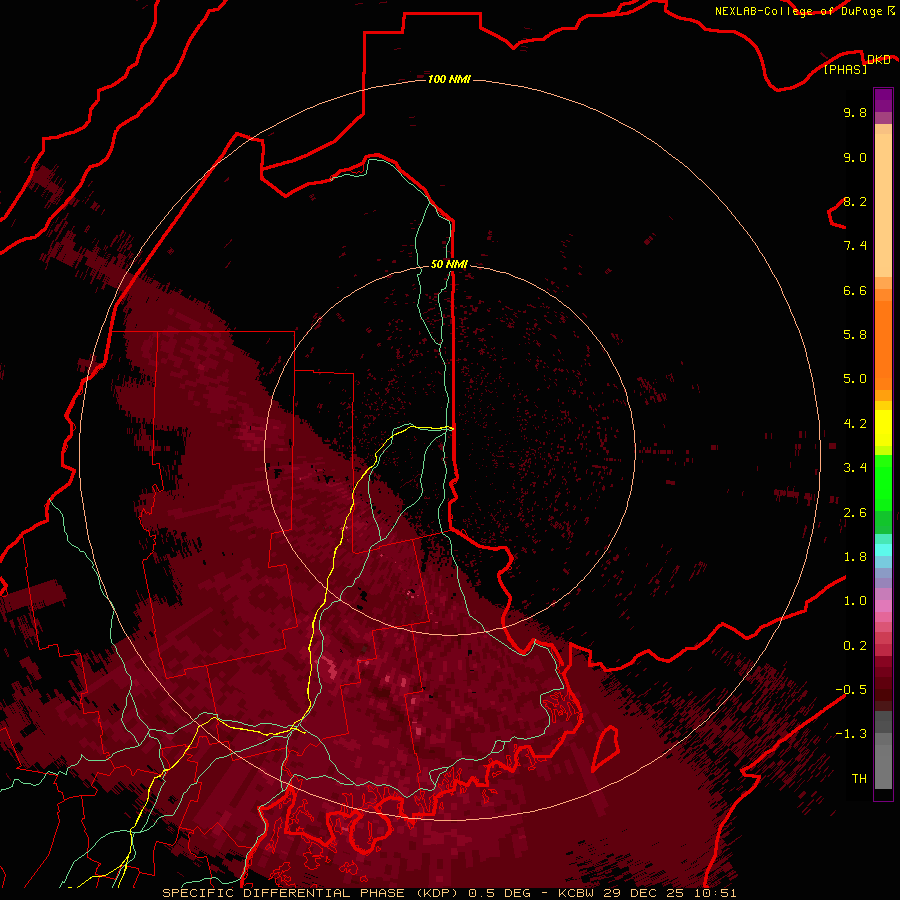Screen dimensions: 900x900
Task: Click the purple top segment of the color bar
Action: 883,100
